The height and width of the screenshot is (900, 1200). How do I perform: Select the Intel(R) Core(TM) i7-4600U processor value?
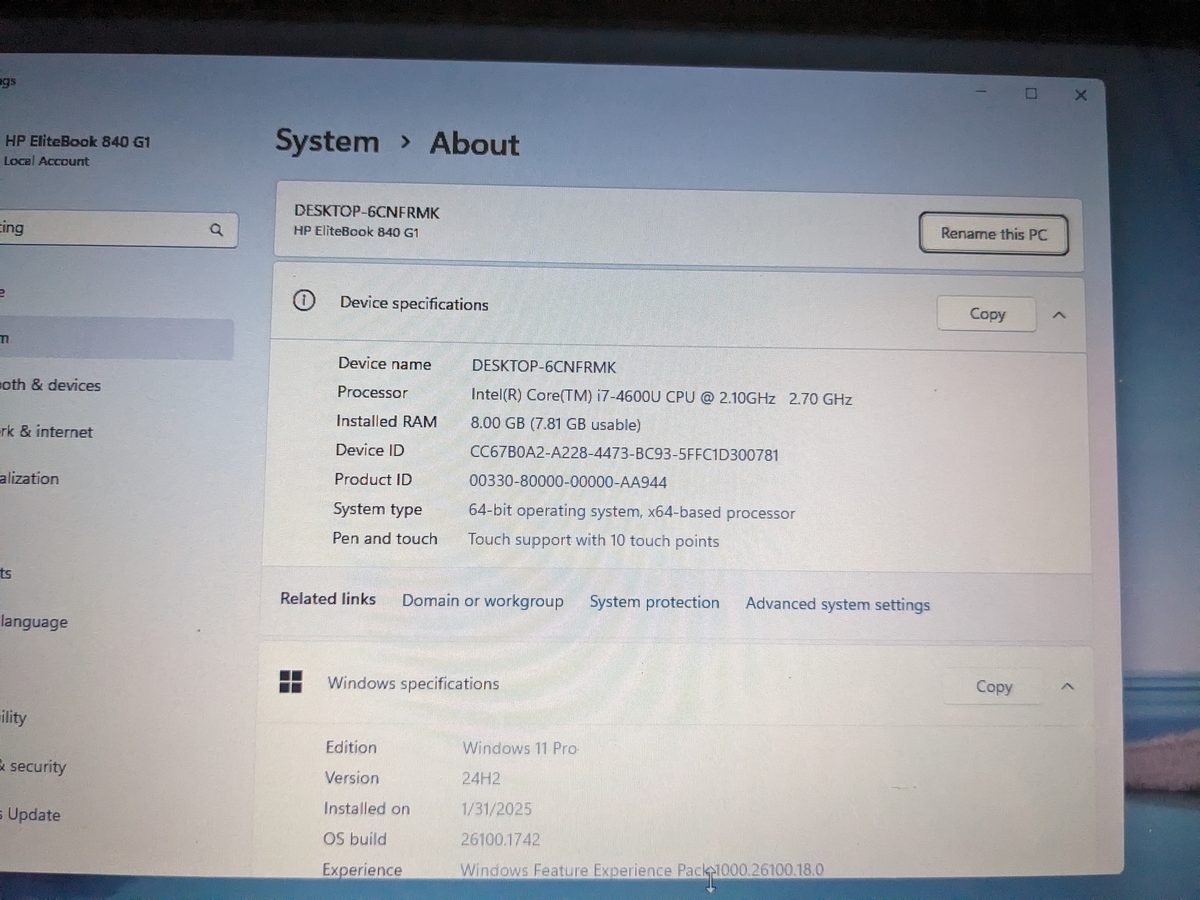pos(661,397)
